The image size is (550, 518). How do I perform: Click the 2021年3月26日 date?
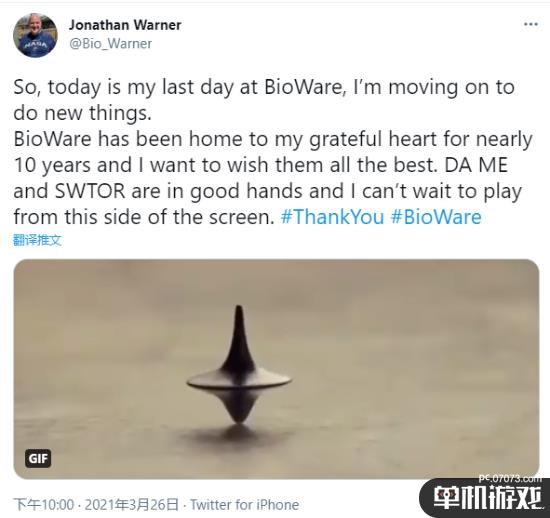132,505
